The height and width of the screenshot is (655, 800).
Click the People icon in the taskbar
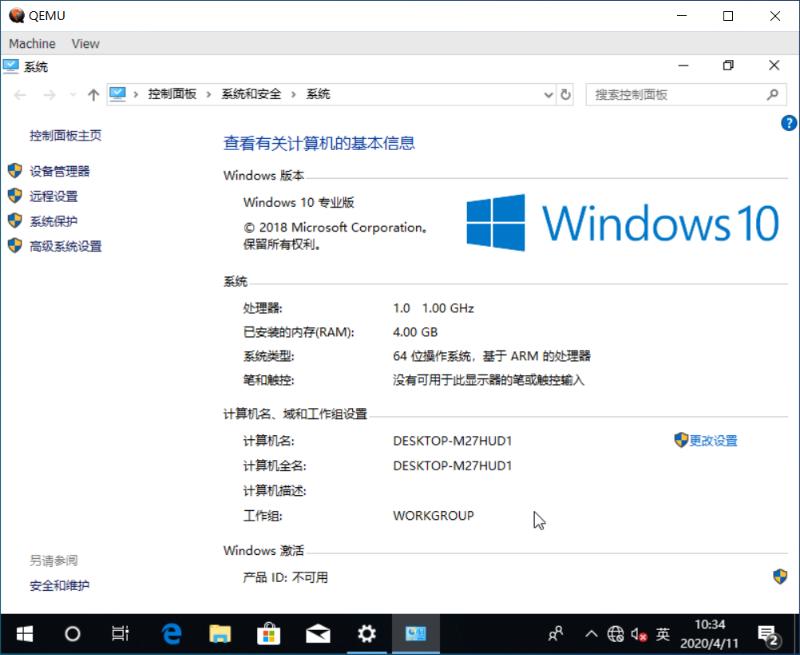[x=557, y=633]
